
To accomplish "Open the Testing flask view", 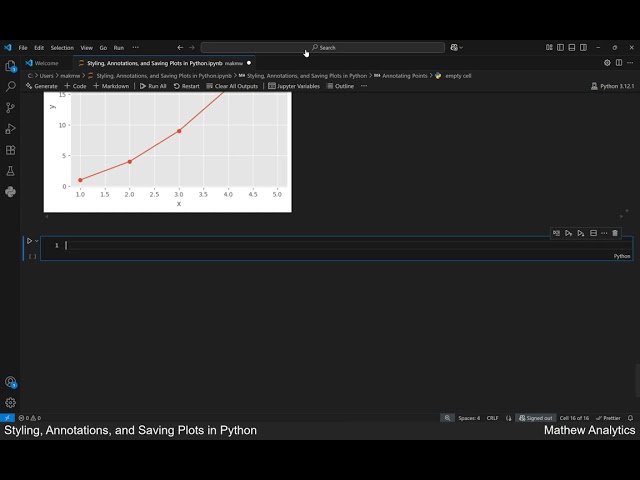I will click(10, 171).
